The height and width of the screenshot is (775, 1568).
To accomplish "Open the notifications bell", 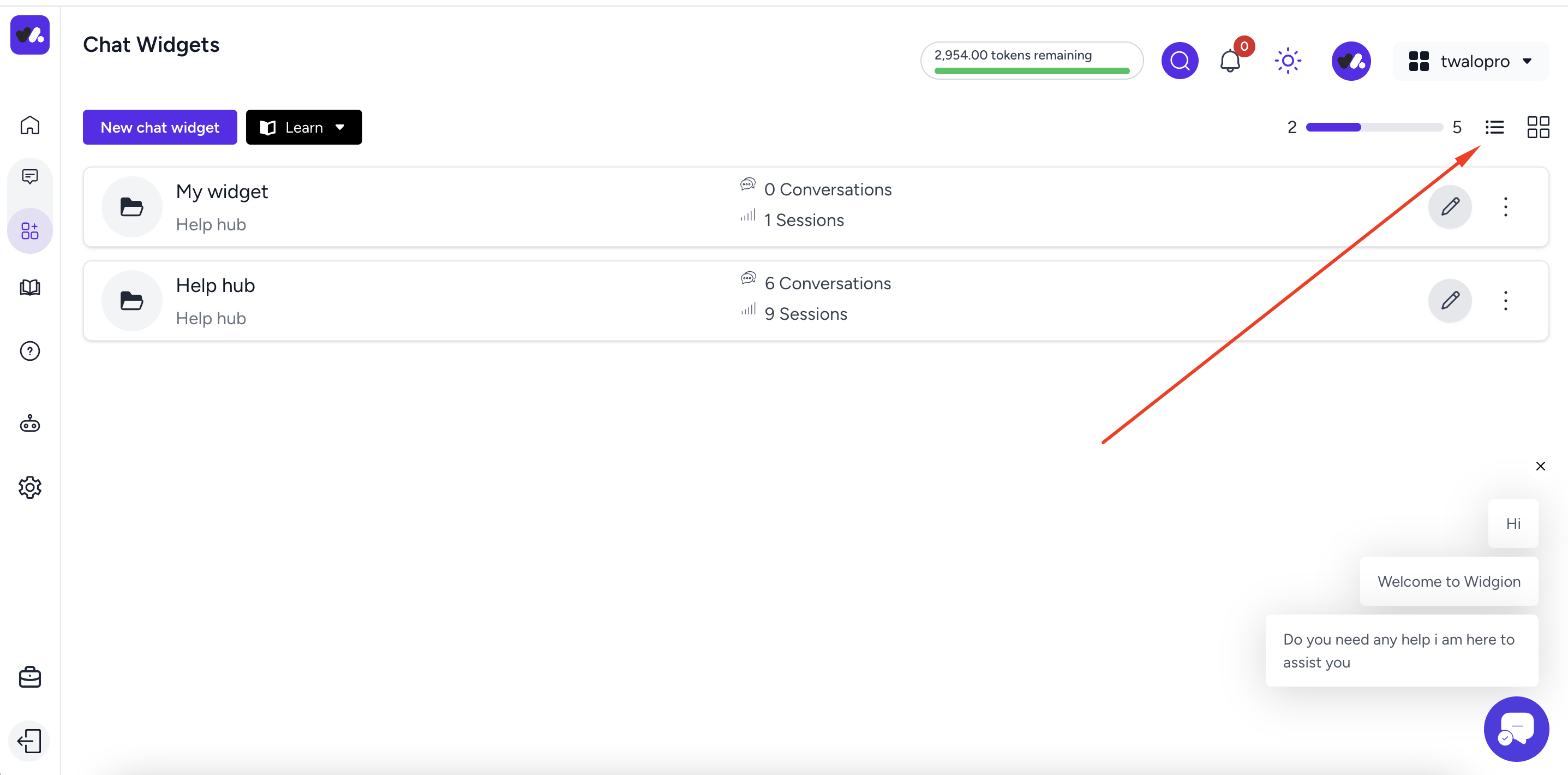I will pyautogui.click(x=1230, y=61).
